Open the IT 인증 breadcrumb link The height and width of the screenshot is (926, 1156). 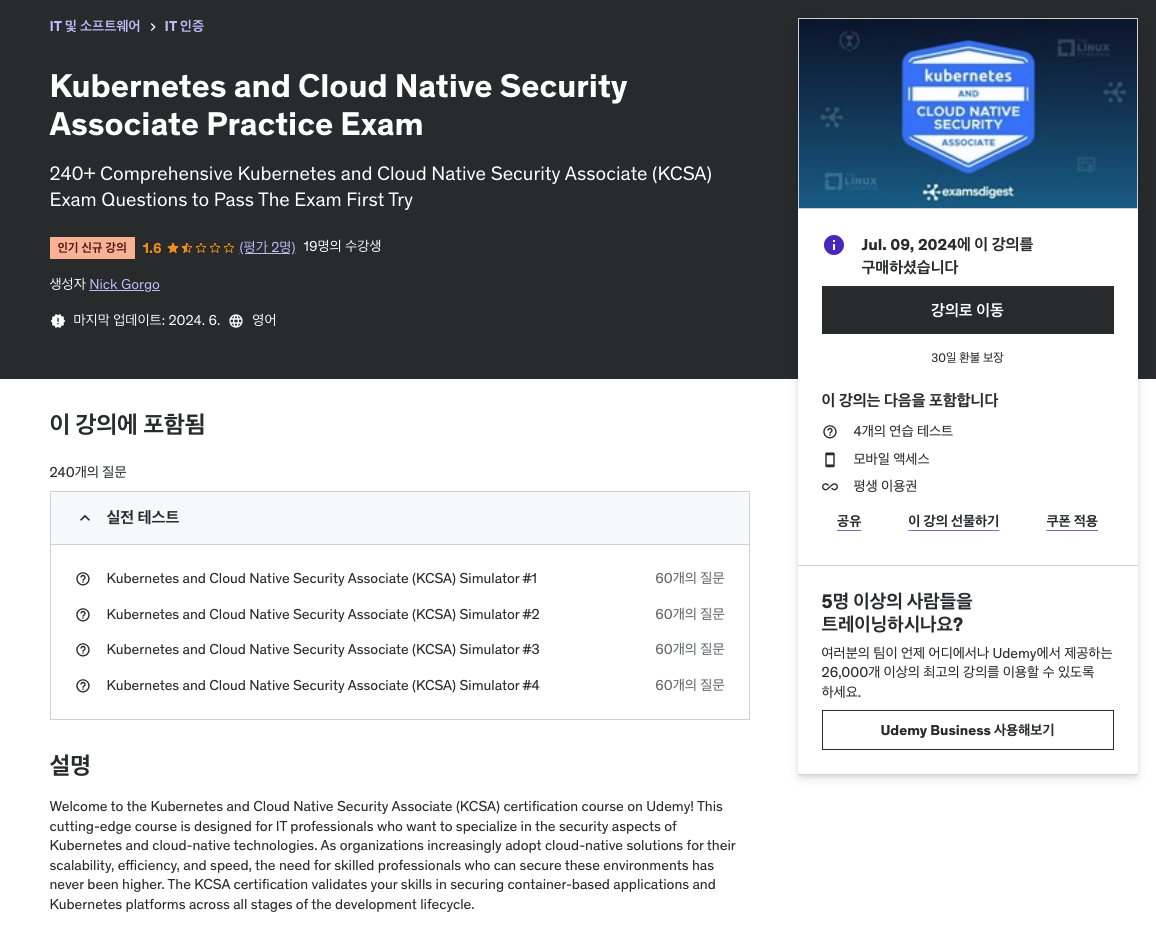(x=184, y=26)
